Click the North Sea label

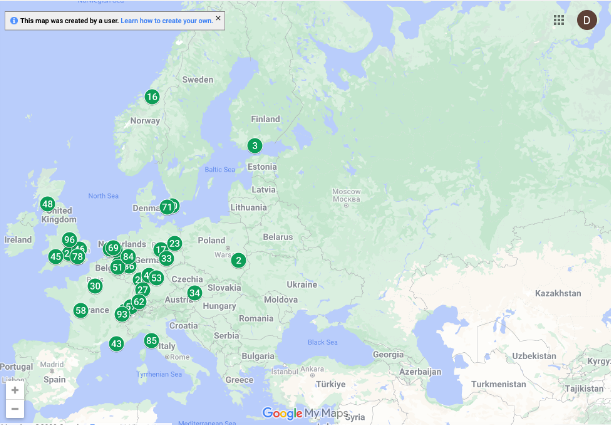tap(103, 196)
